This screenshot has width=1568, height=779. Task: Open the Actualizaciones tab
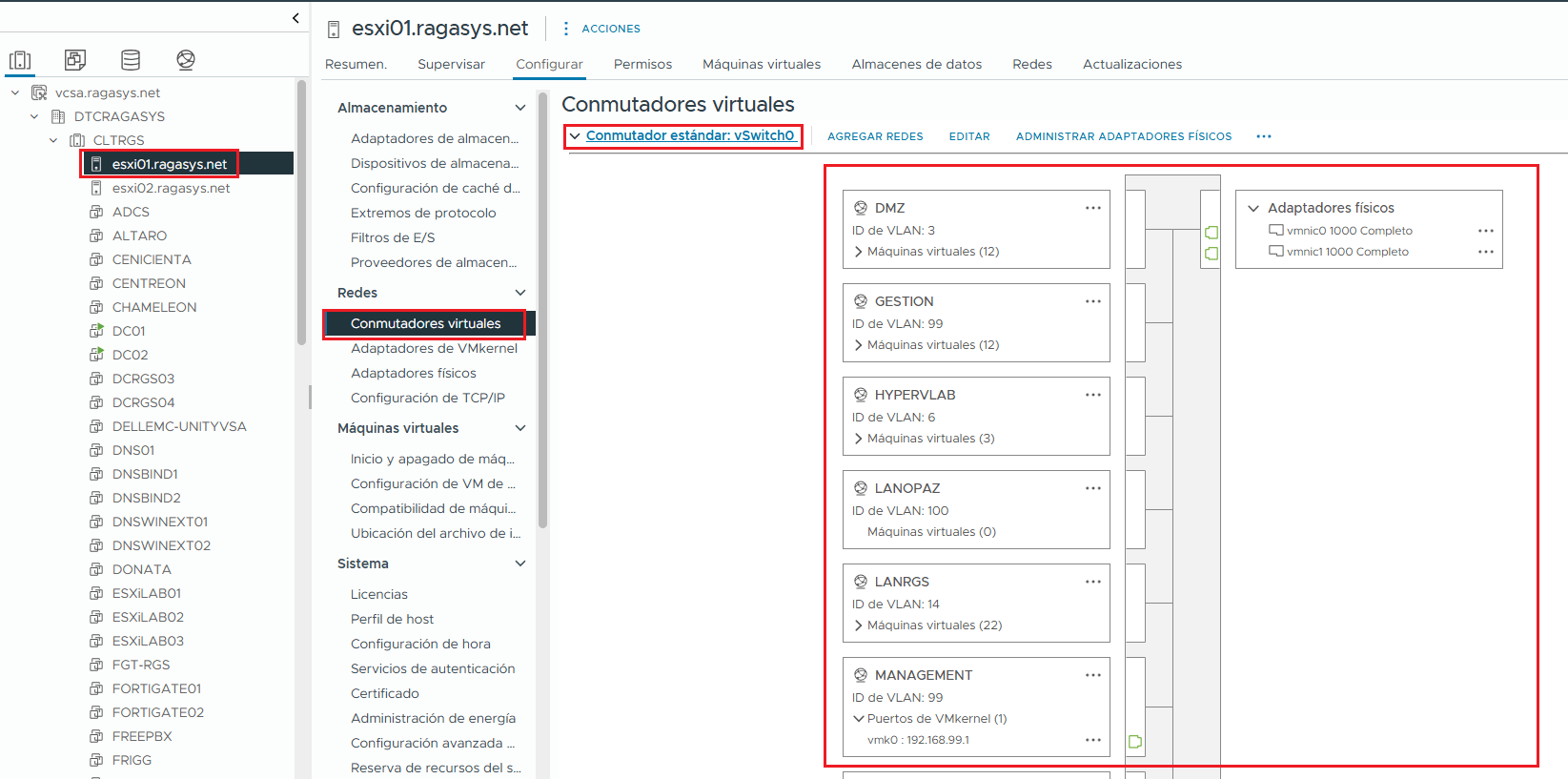pyautogui.click(x=1132, y=64)
